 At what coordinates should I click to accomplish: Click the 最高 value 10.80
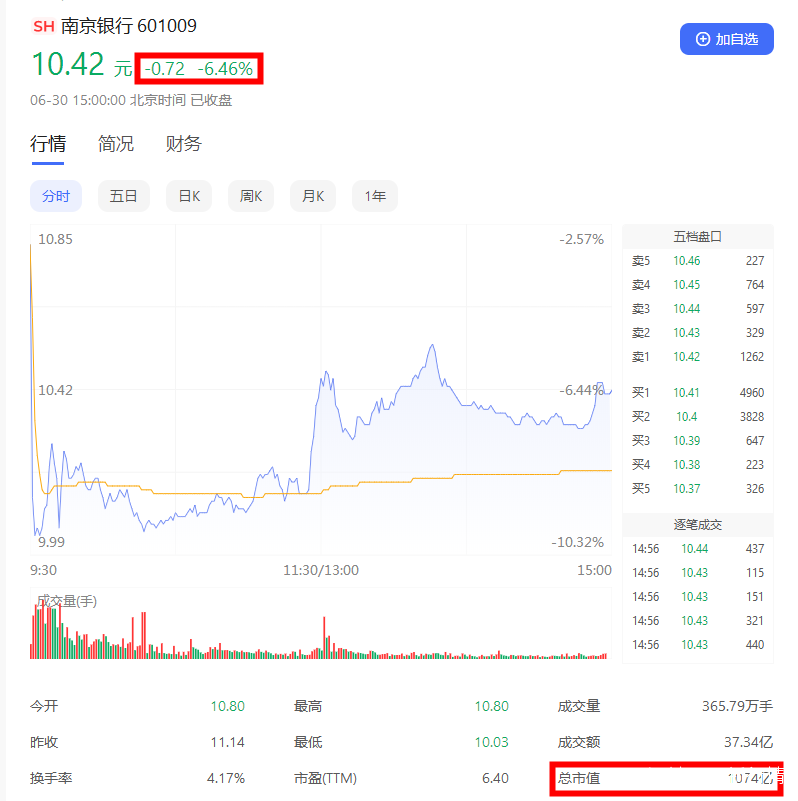[x=491, y=706]
